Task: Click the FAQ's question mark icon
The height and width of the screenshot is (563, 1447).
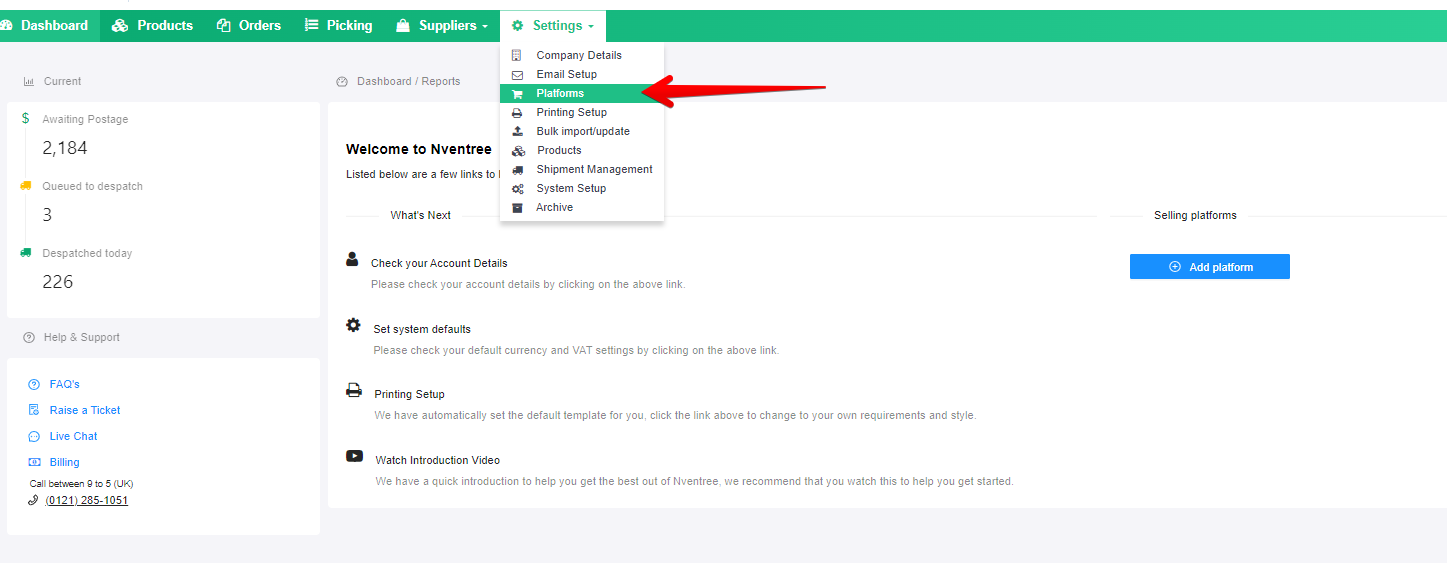Action: (34, 384)
